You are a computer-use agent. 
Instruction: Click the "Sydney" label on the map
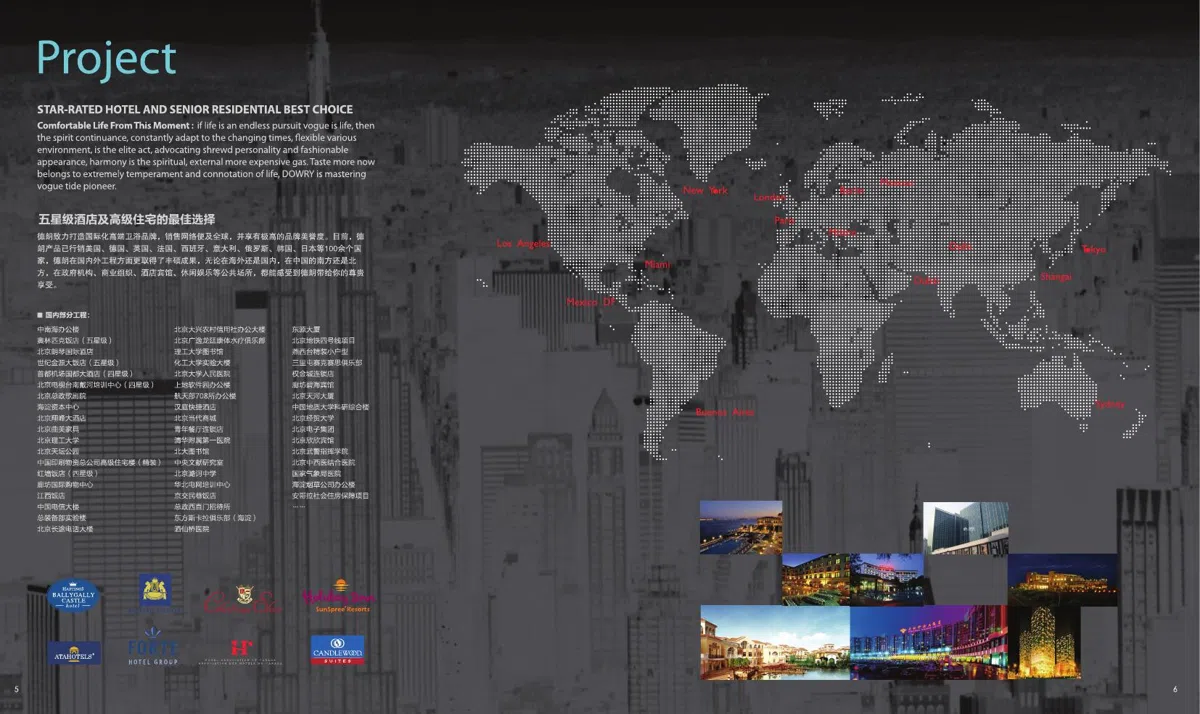1110,405
